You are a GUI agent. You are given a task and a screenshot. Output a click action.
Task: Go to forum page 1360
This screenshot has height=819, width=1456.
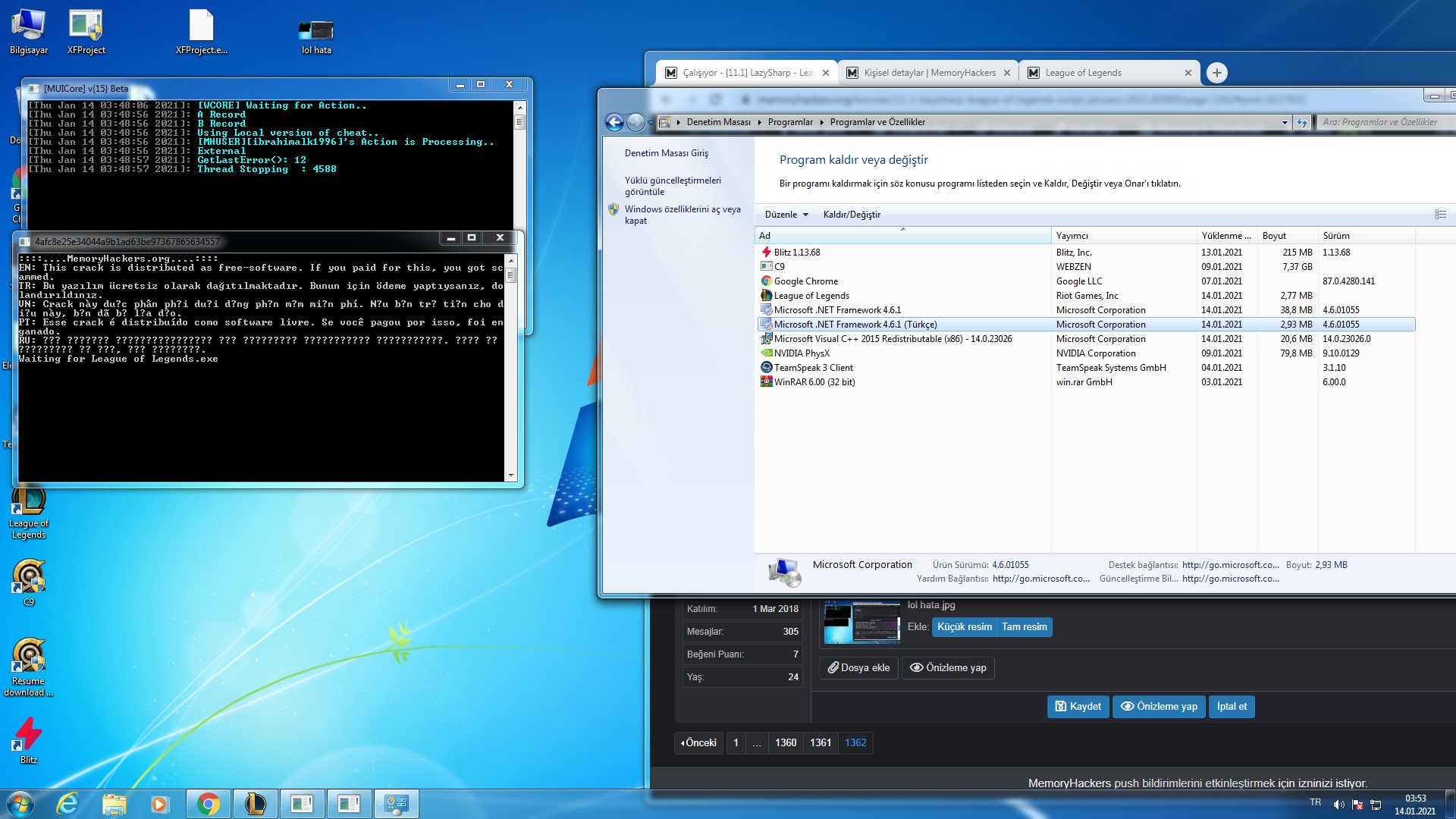pyautogui.click(x=786, y=743)
